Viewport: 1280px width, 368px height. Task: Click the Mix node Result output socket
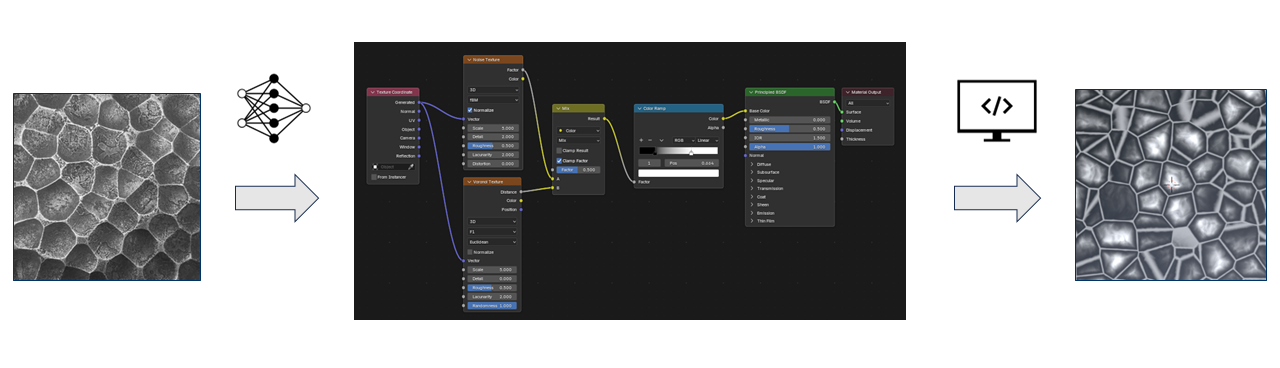point(604,118)
